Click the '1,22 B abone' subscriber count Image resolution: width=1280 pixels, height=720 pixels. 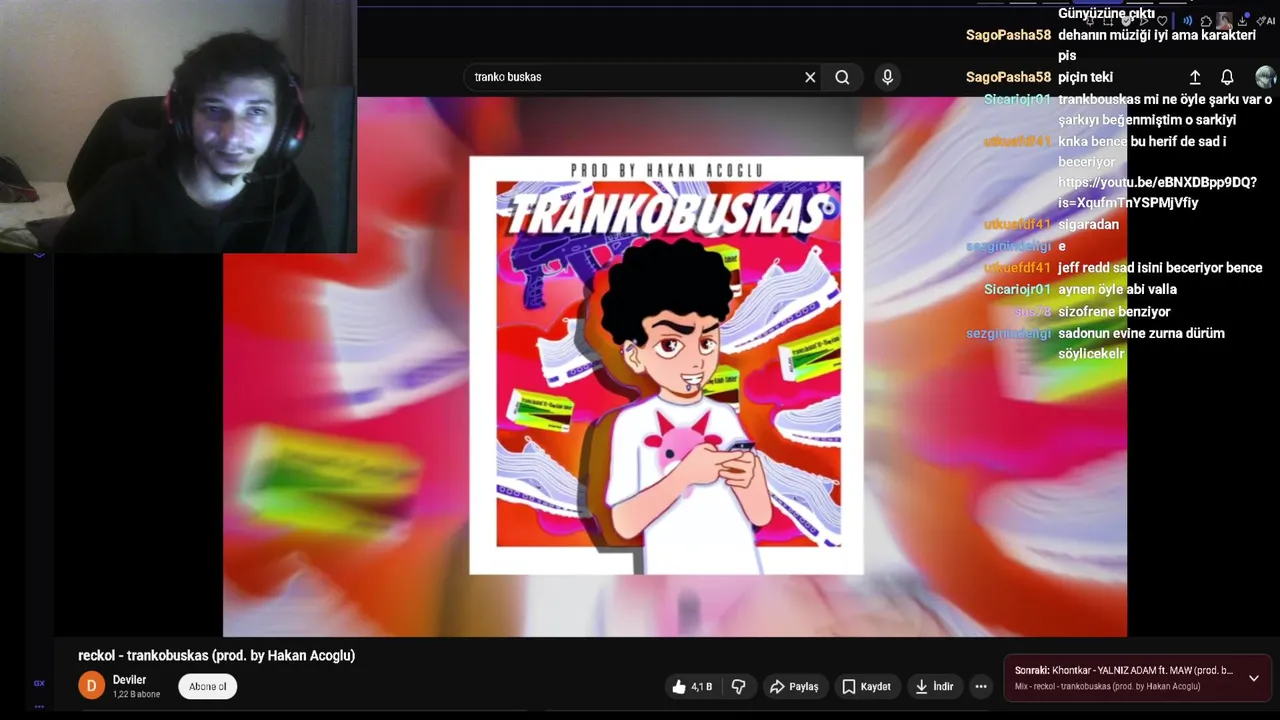point(136,694)
